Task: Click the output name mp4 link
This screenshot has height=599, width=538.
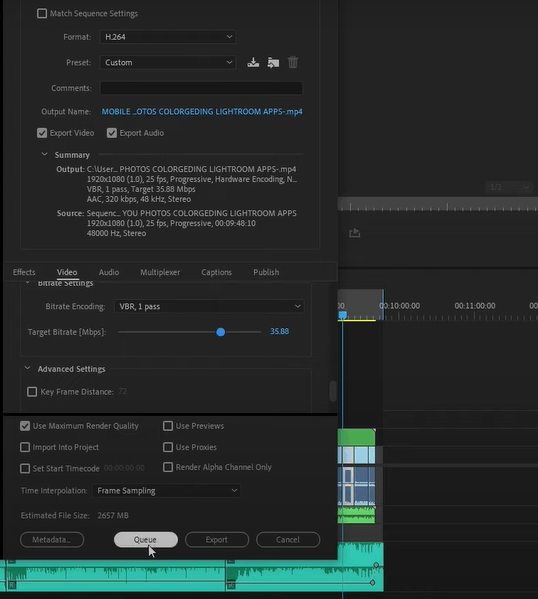Action: click(x=202, y=112)
